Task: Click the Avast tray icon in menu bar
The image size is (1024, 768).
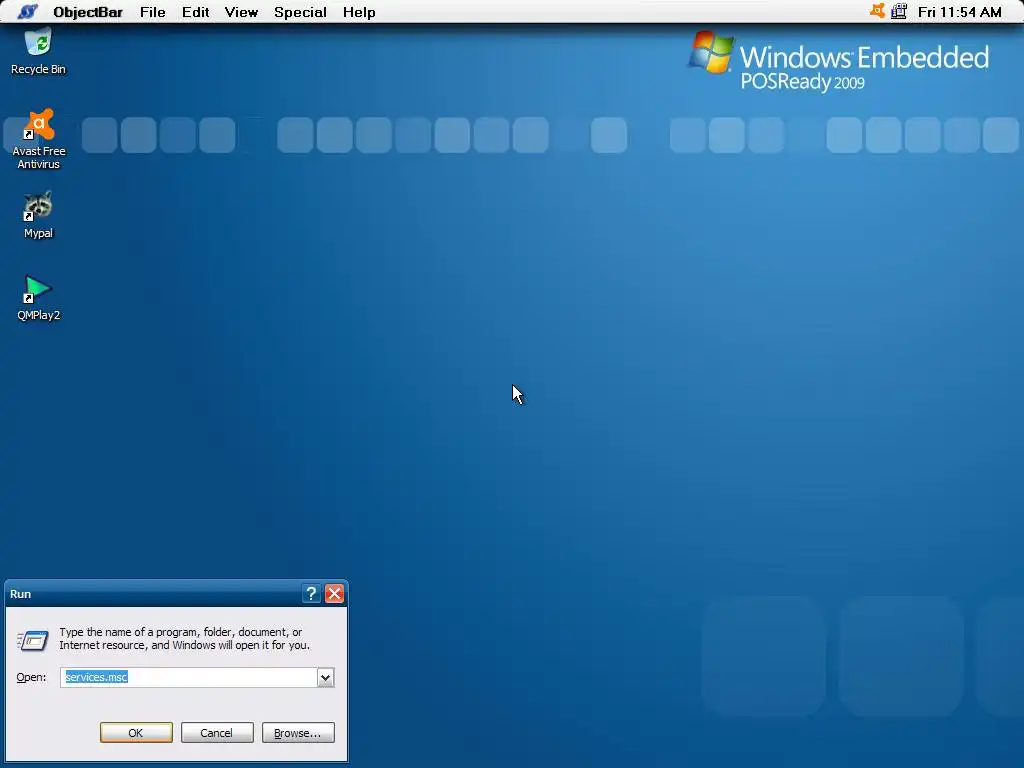Action: [x=878, y=11]
